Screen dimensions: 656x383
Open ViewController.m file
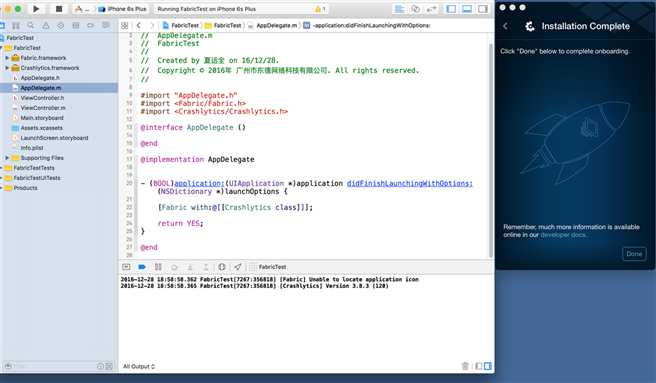[43, 108]
